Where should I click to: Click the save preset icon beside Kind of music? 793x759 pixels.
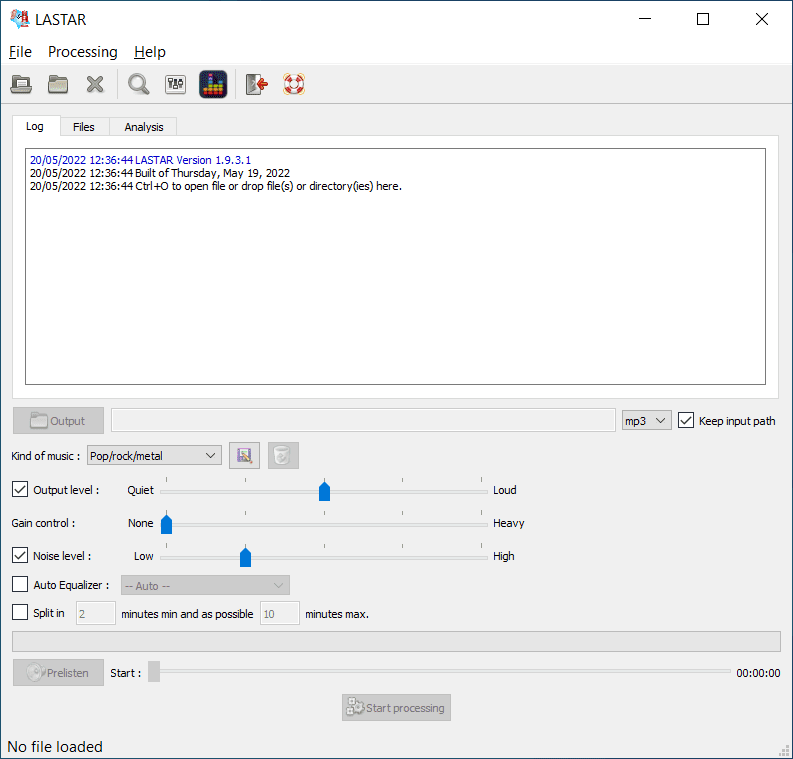pyautogui.click(x=244, y=455)
